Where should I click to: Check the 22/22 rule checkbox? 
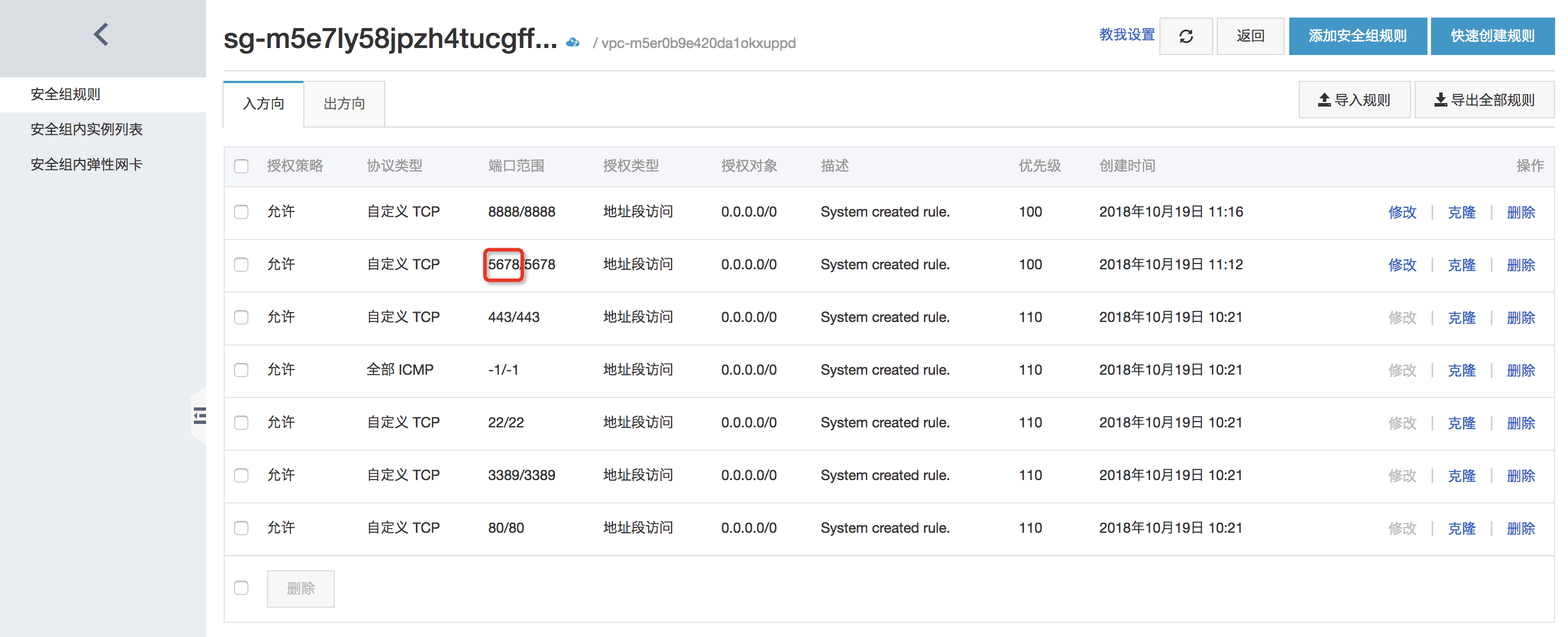[241, 422]
